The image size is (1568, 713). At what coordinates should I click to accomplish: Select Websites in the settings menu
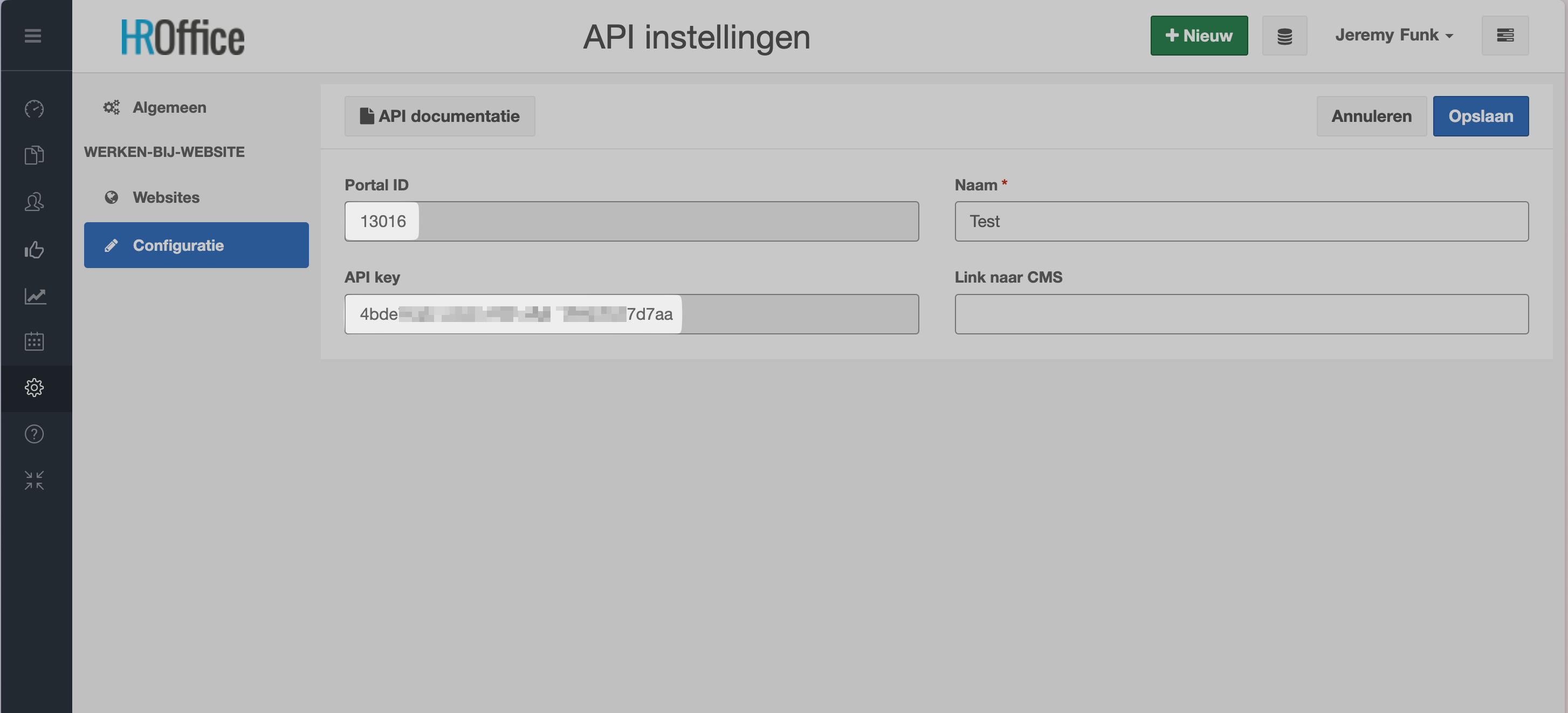click(x=166, y=197)
